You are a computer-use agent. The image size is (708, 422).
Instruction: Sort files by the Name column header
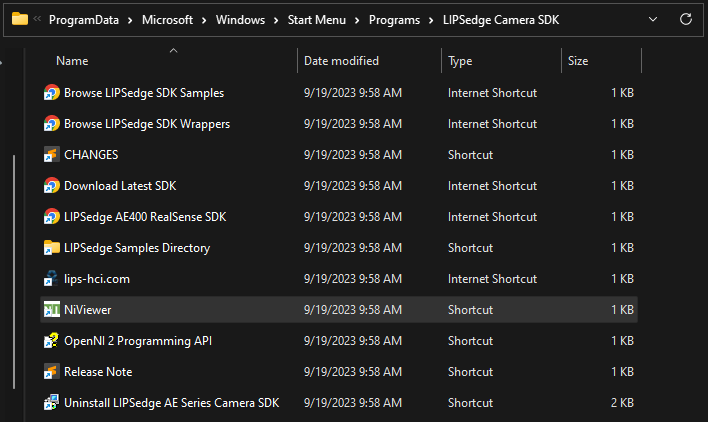(72, 61)
